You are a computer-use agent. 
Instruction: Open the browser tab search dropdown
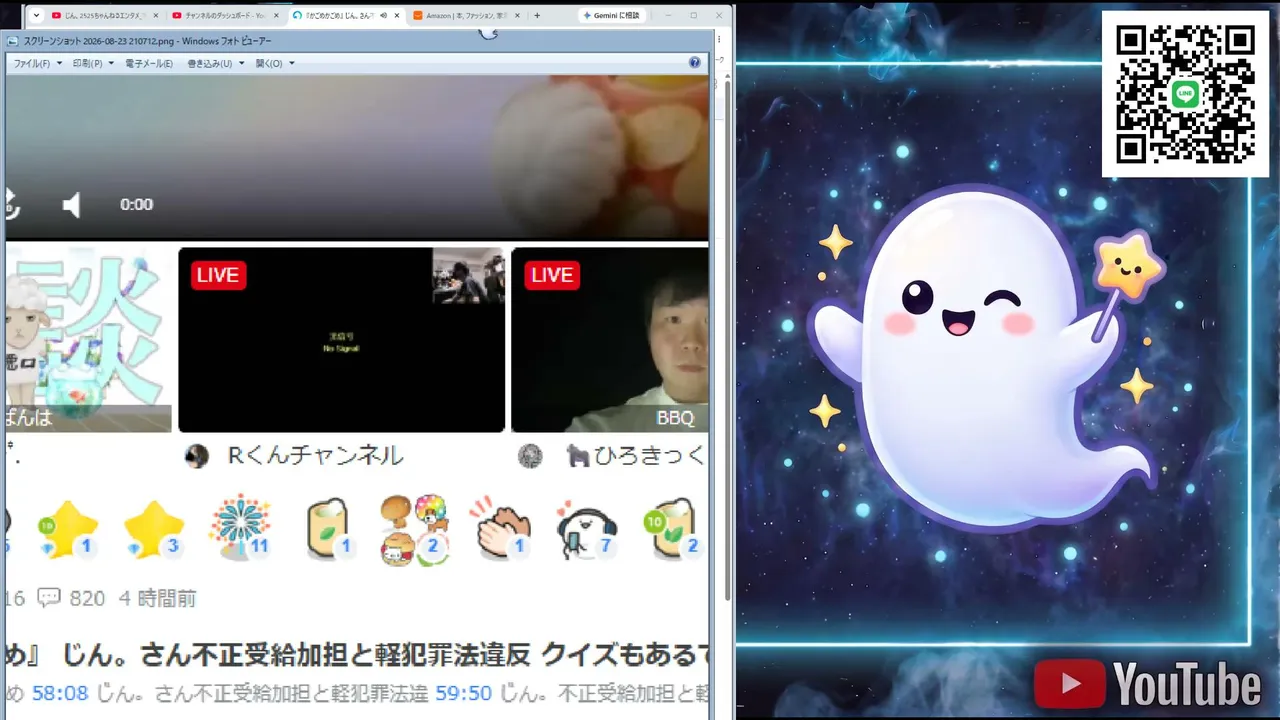point(37,15)
